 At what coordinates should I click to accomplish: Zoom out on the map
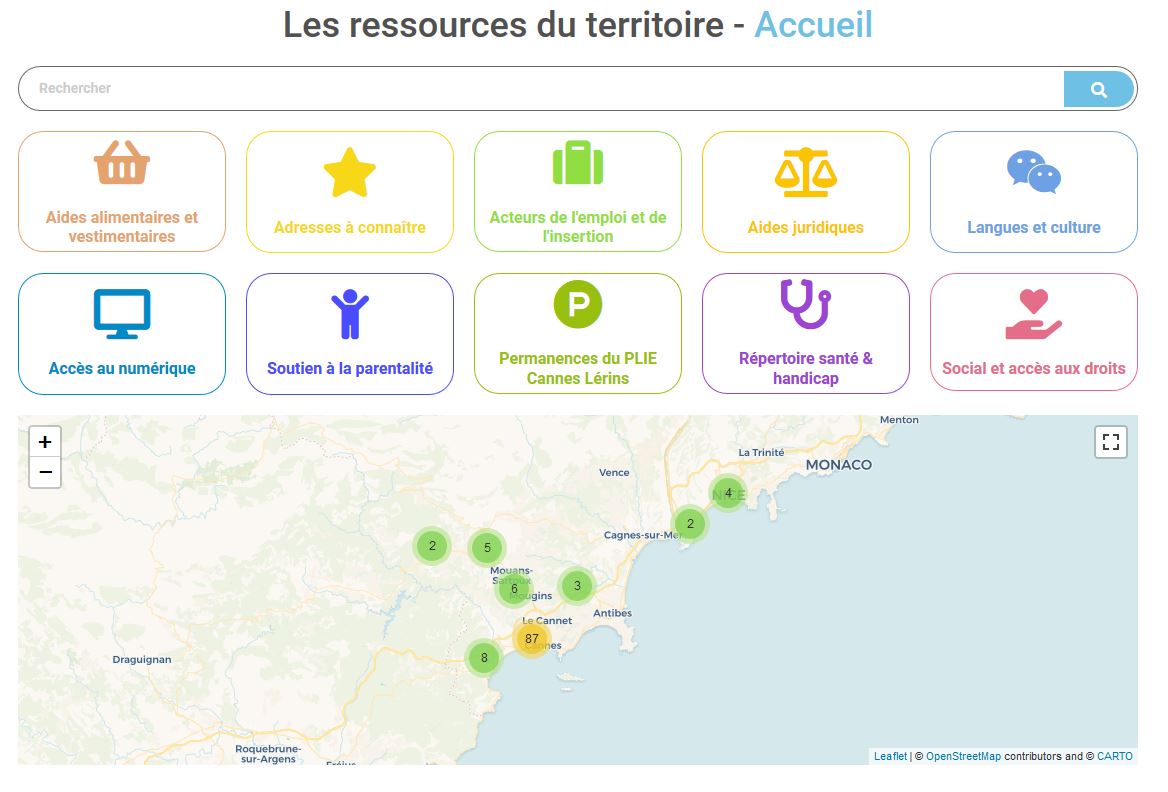click(45, 472)
